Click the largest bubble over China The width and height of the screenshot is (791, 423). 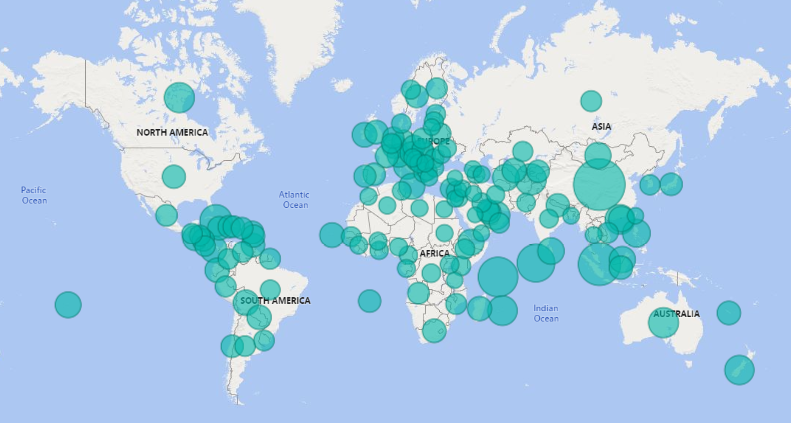click(x=599, y=185)
